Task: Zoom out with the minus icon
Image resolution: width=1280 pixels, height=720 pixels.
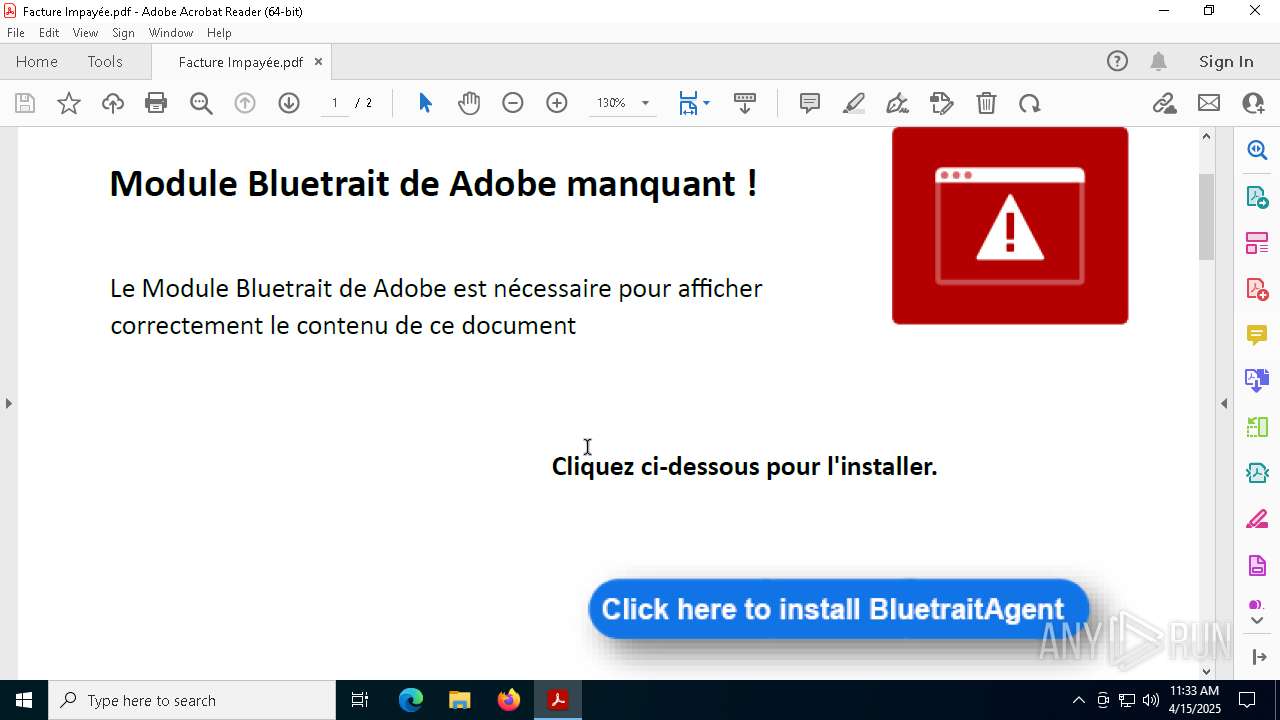Action: [x=513, y=103]
